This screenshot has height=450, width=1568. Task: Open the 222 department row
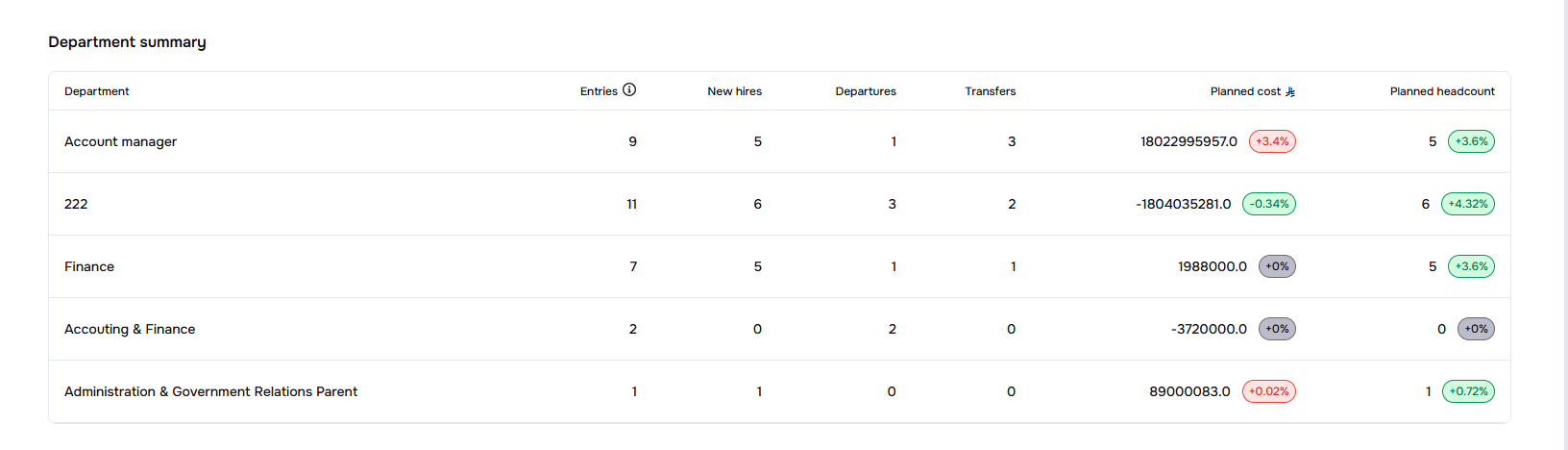pyautogui.click(x=76, y=204)
